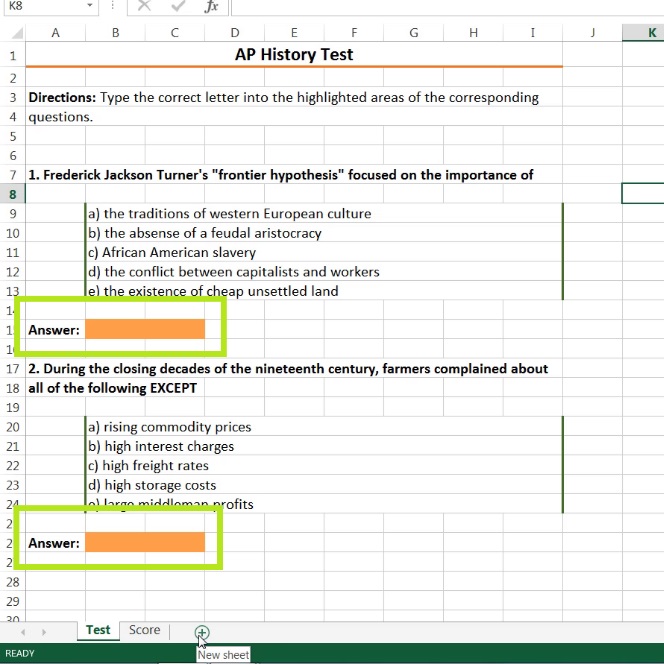Click the next sheet navigation arrow

coord(44,632)
